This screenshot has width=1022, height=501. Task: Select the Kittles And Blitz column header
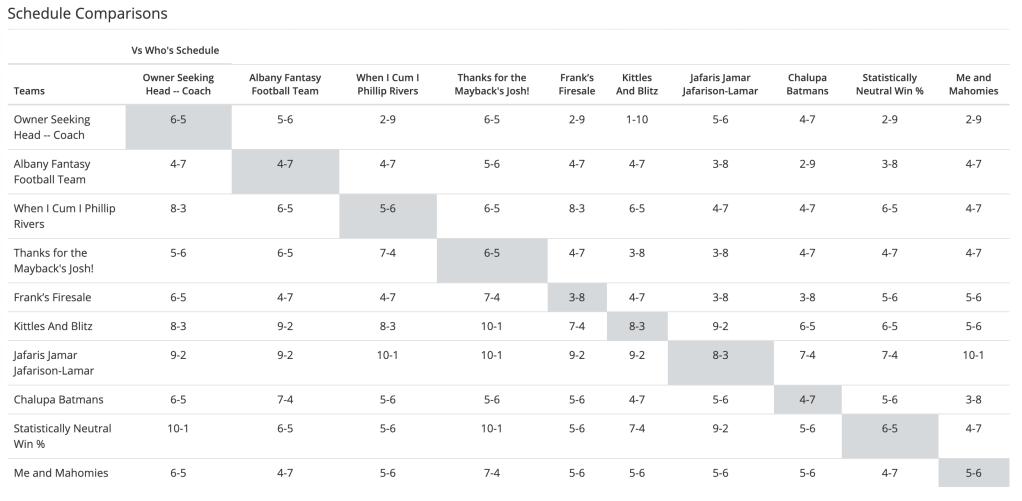click(637, 84)
